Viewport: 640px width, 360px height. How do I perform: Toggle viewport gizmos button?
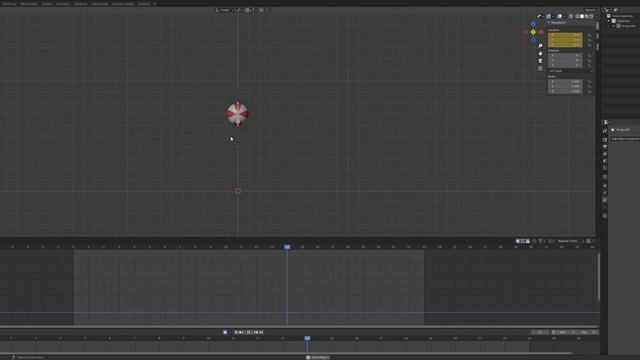549,16
